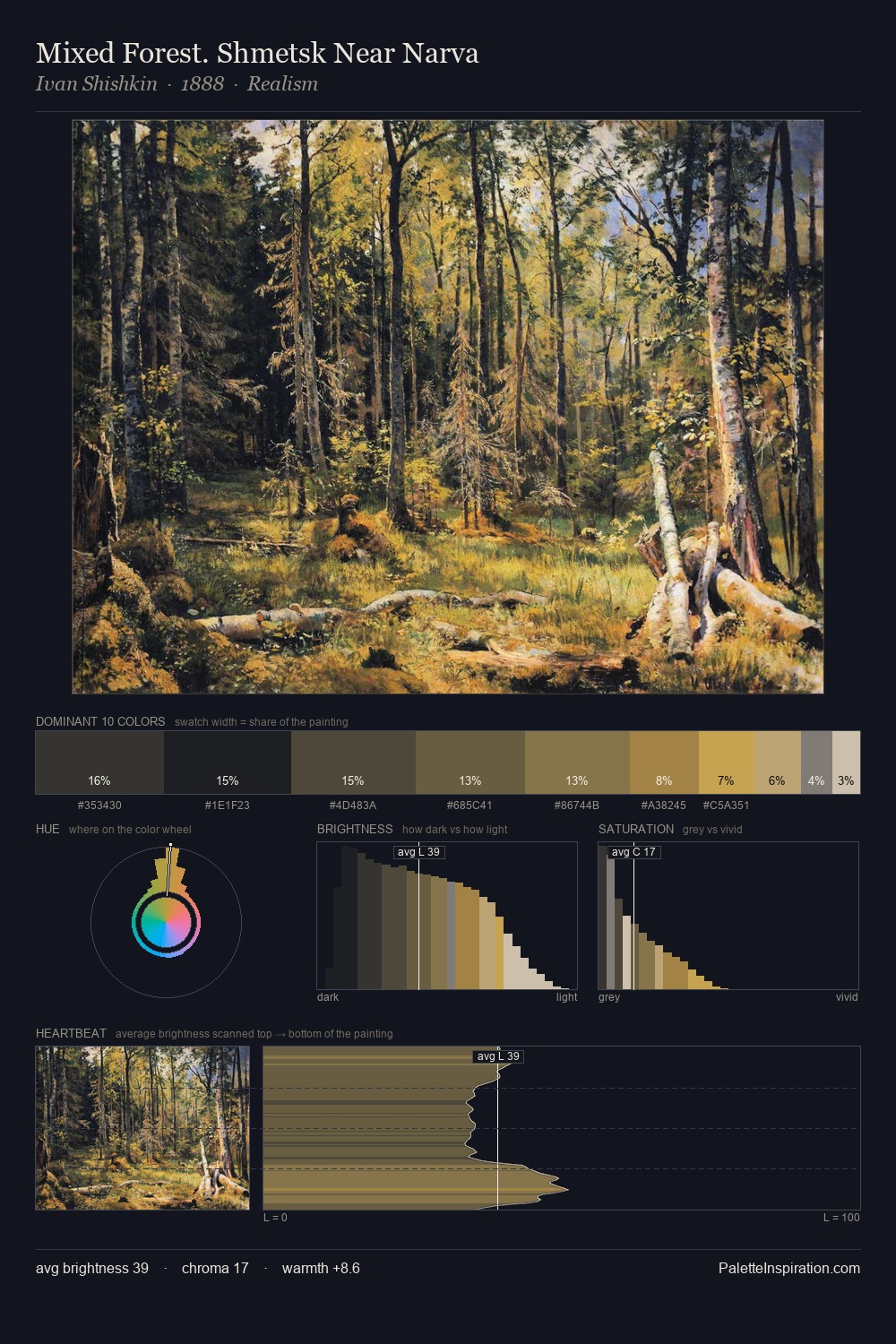Click the 4% grey swatch

point(816,762)
